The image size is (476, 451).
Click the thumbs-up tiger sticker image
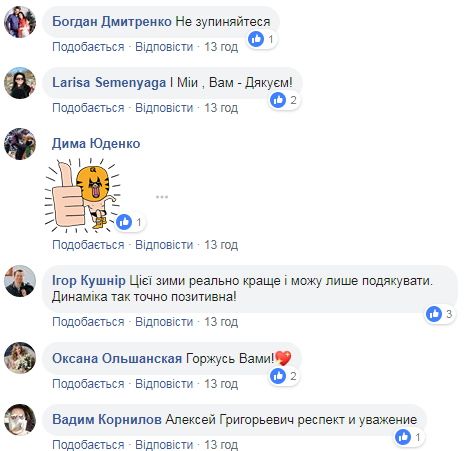point(82,195)
